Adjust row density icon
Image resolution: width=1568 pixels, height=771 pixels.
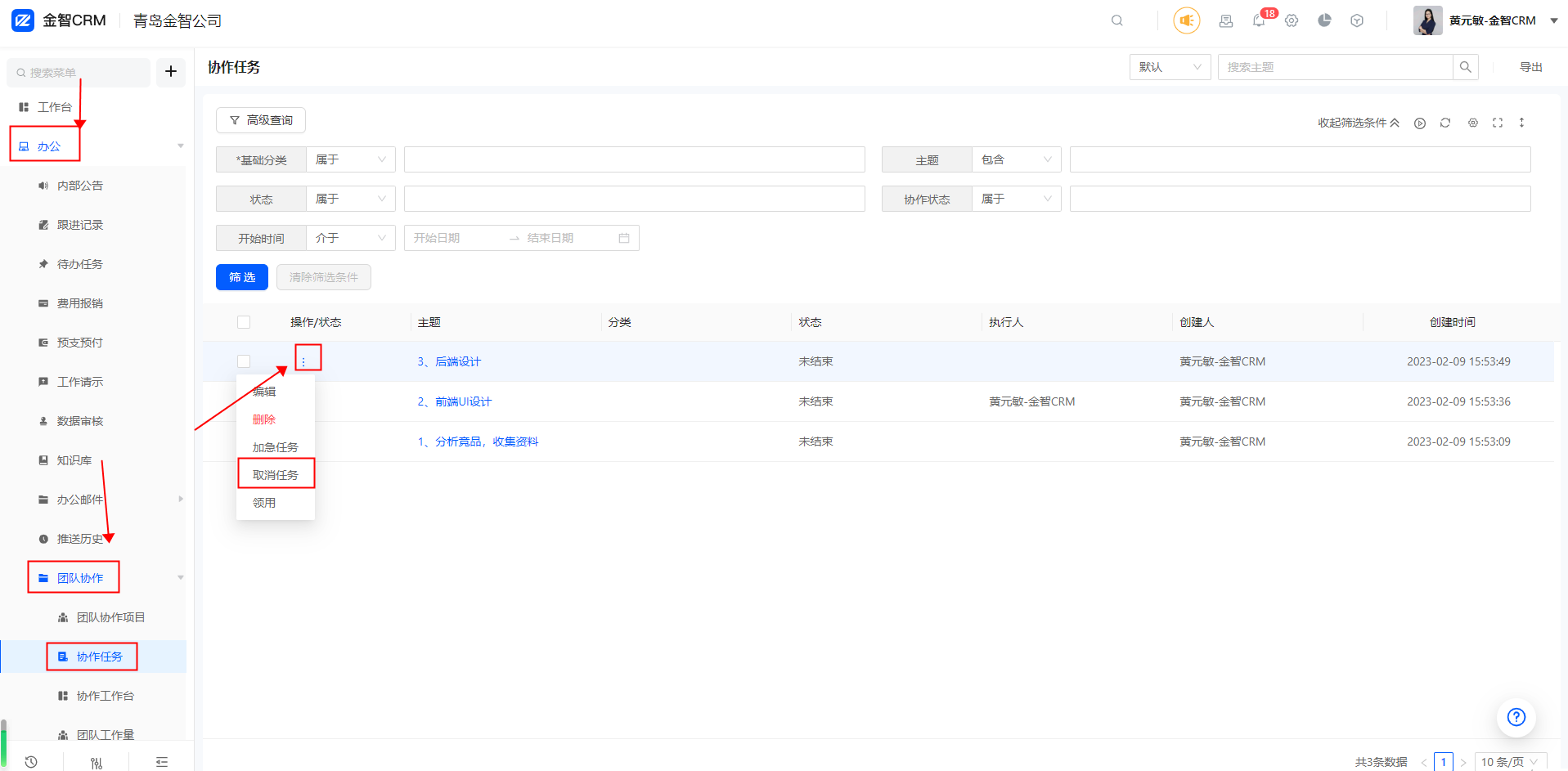point(1521,123)
